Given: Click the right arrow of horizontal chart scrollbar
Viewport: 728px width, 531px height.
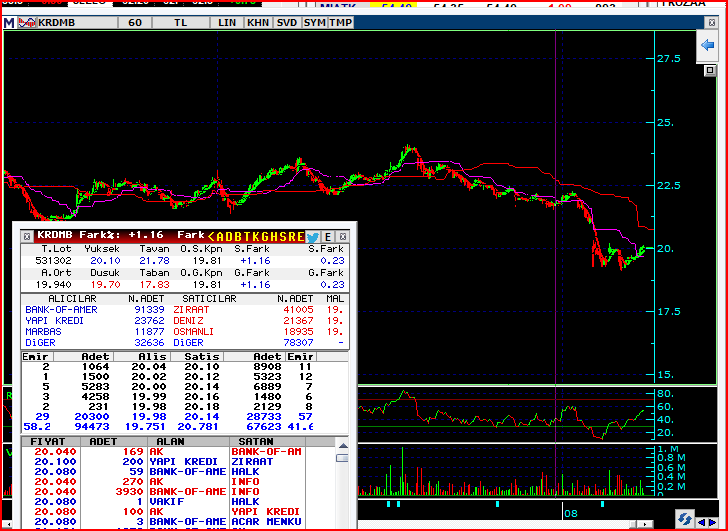Looking at the screenshot, I should click(645, 525).
